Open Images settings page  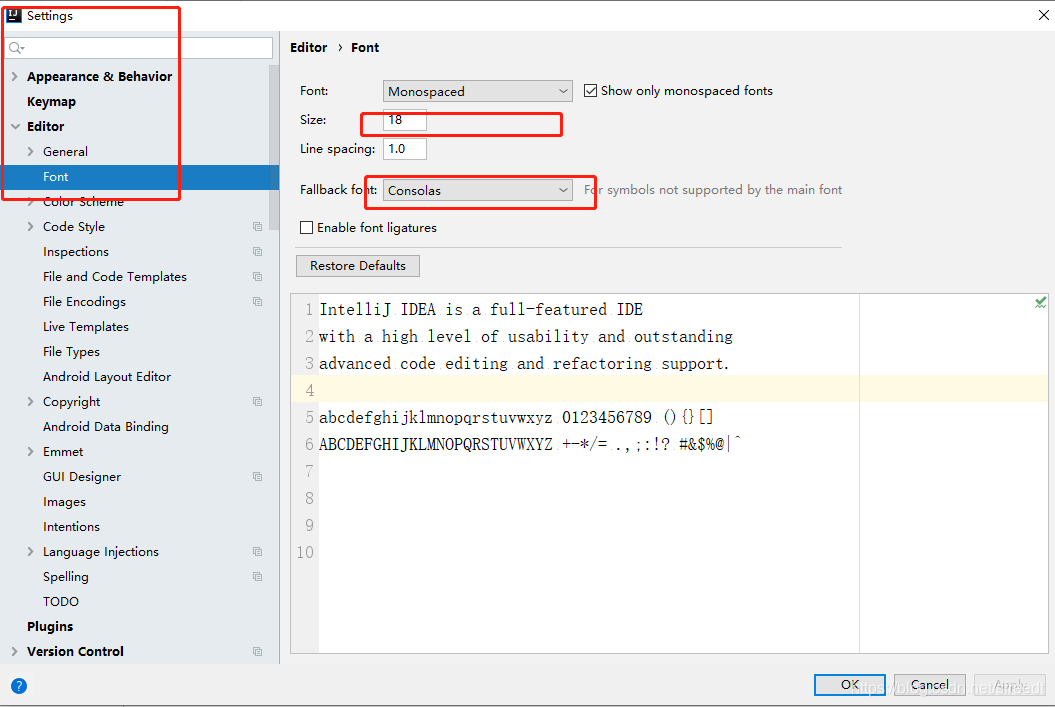pos(65,501)
